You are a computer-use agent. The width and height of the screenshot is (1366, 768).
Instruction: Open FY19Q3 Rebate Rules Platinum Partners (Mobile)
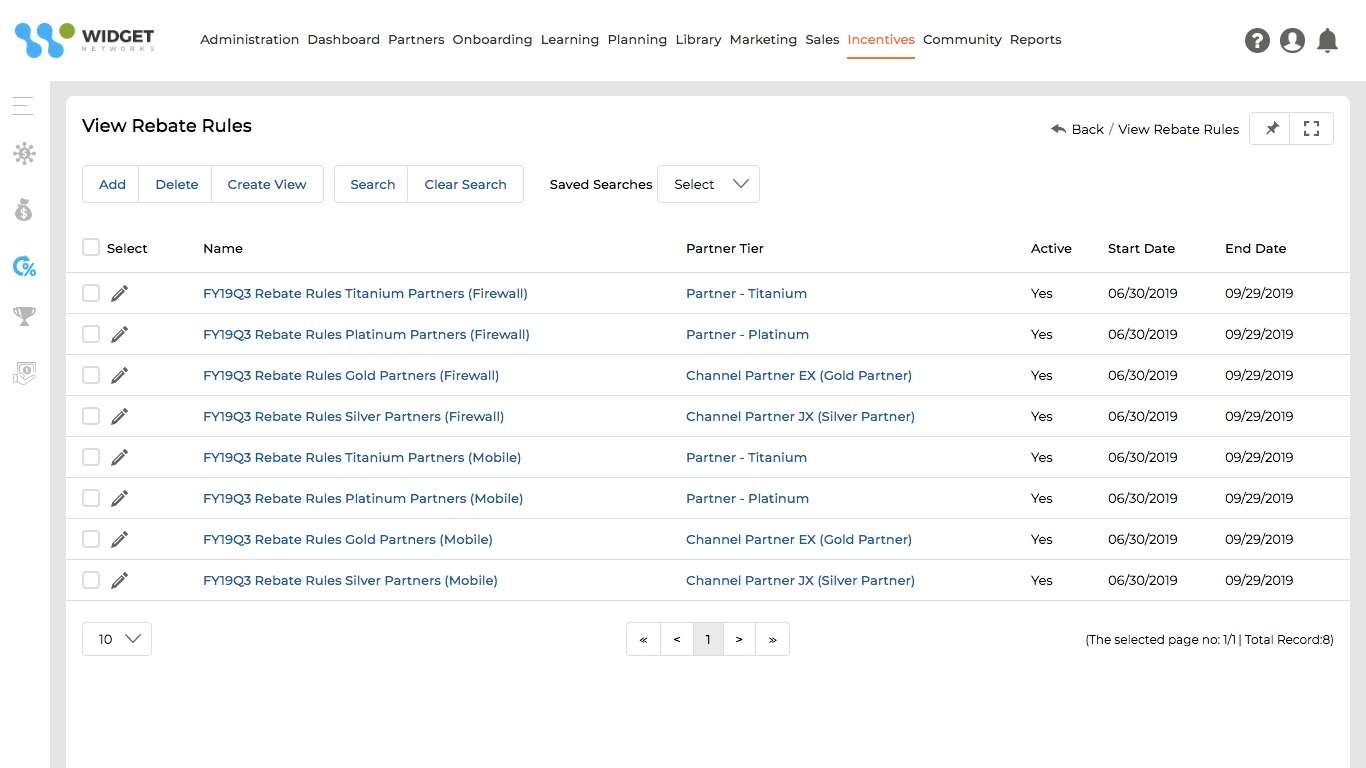tap(362, 498)
